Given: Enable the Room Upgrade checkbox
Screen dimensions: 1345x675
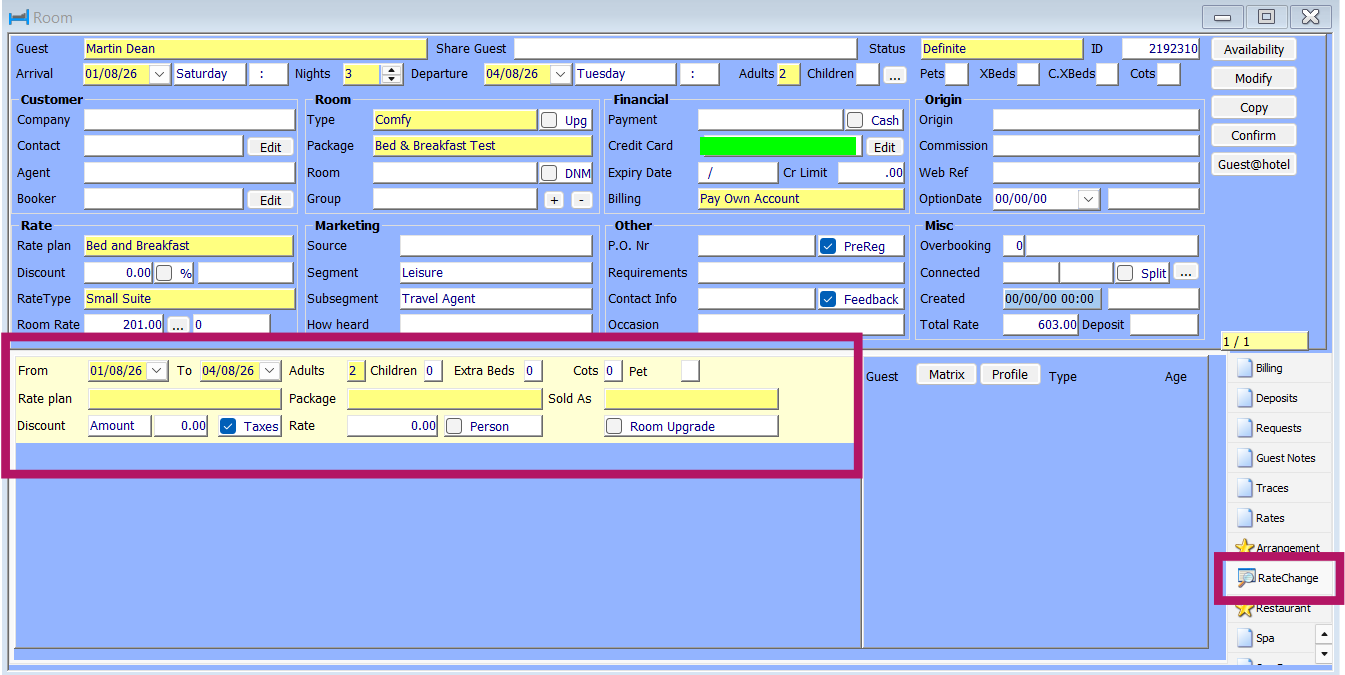Looking at the screenshot, I should [x=615, y=426].
